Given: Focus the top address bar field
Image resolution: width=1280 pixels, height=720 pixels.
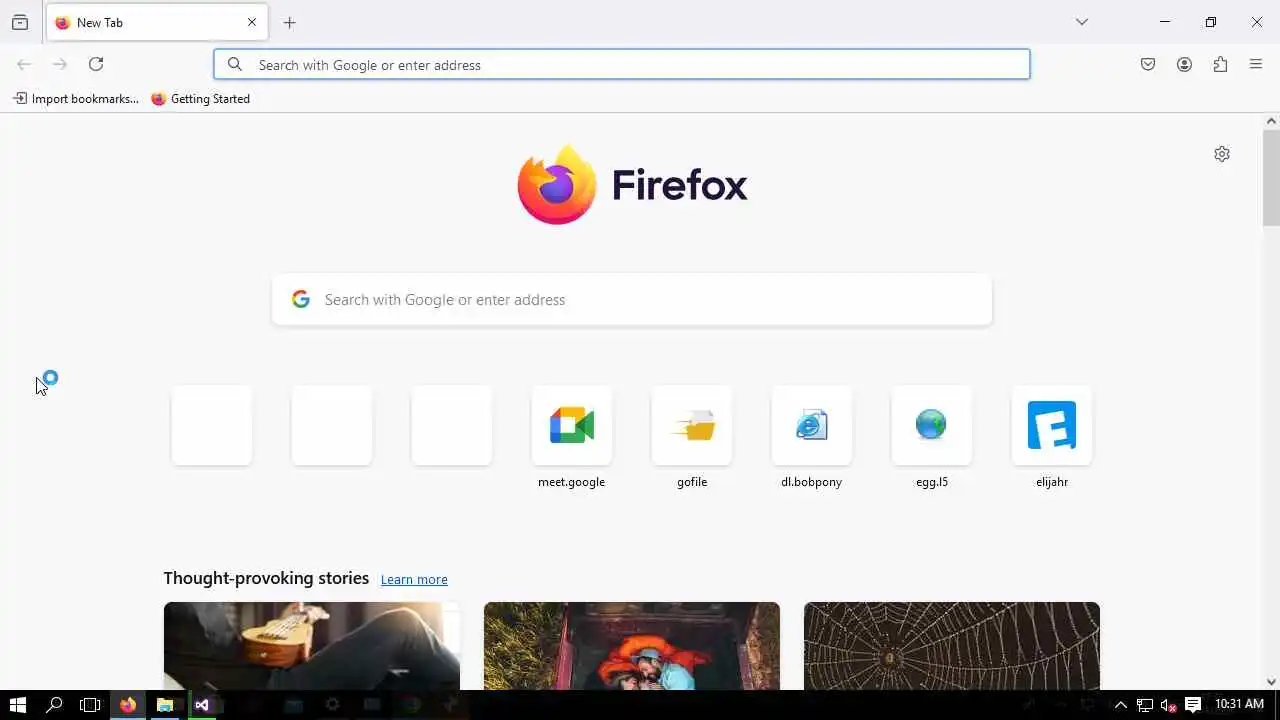Looking at the screenshot, I should coord(621,64).
